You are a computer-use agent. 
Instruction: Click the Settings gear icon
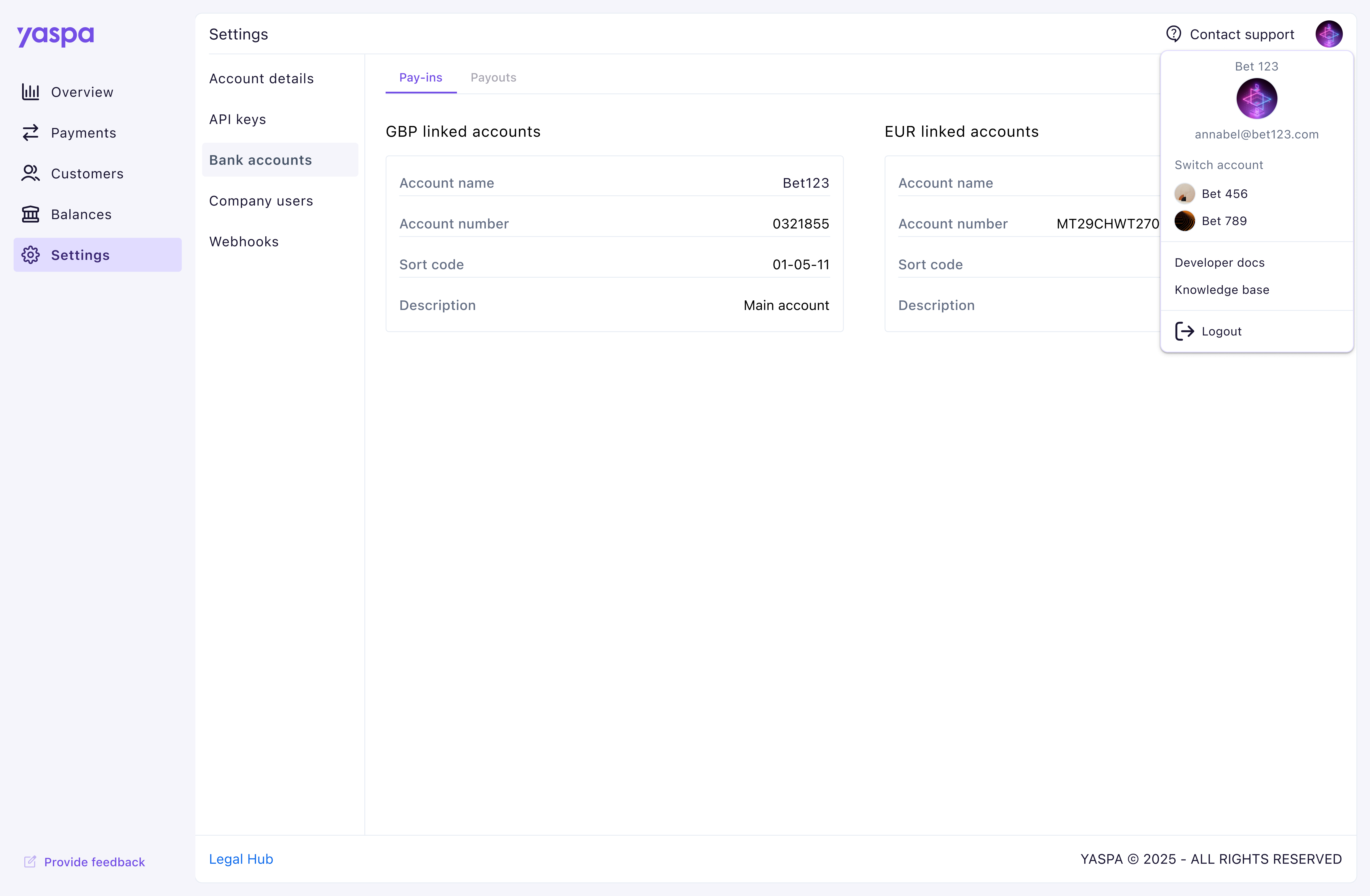[x=31, y=255]
